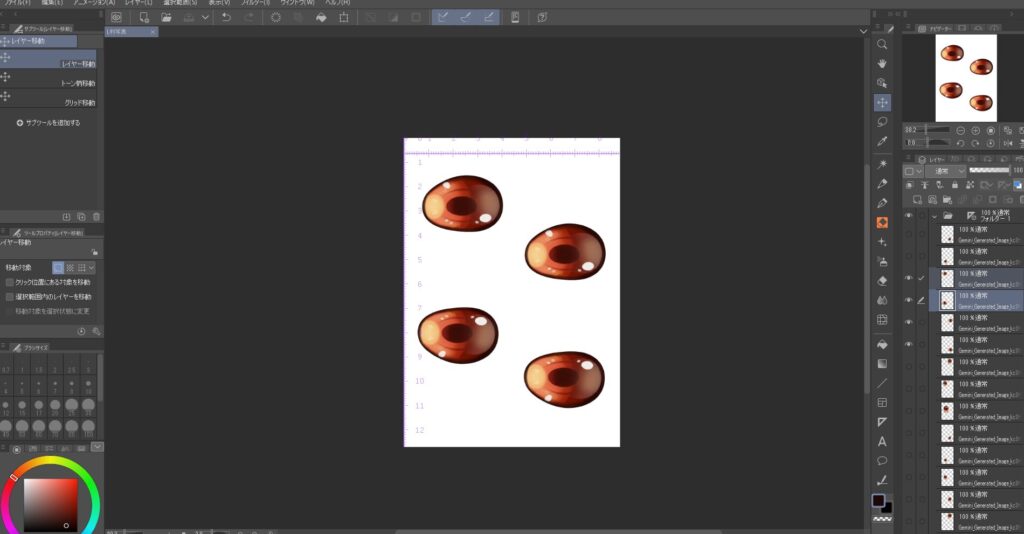Select the Hand pan tool
This screenshot has width=1024, height=534.
[882, 64]
